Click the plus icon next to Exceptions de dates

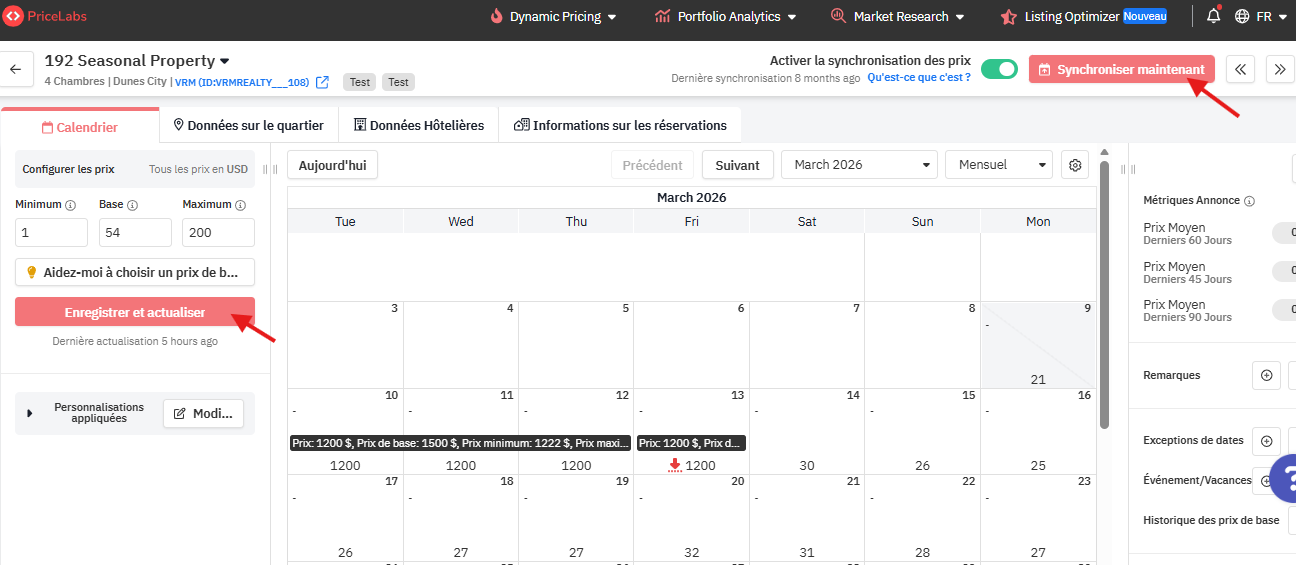click(1266, 441)
